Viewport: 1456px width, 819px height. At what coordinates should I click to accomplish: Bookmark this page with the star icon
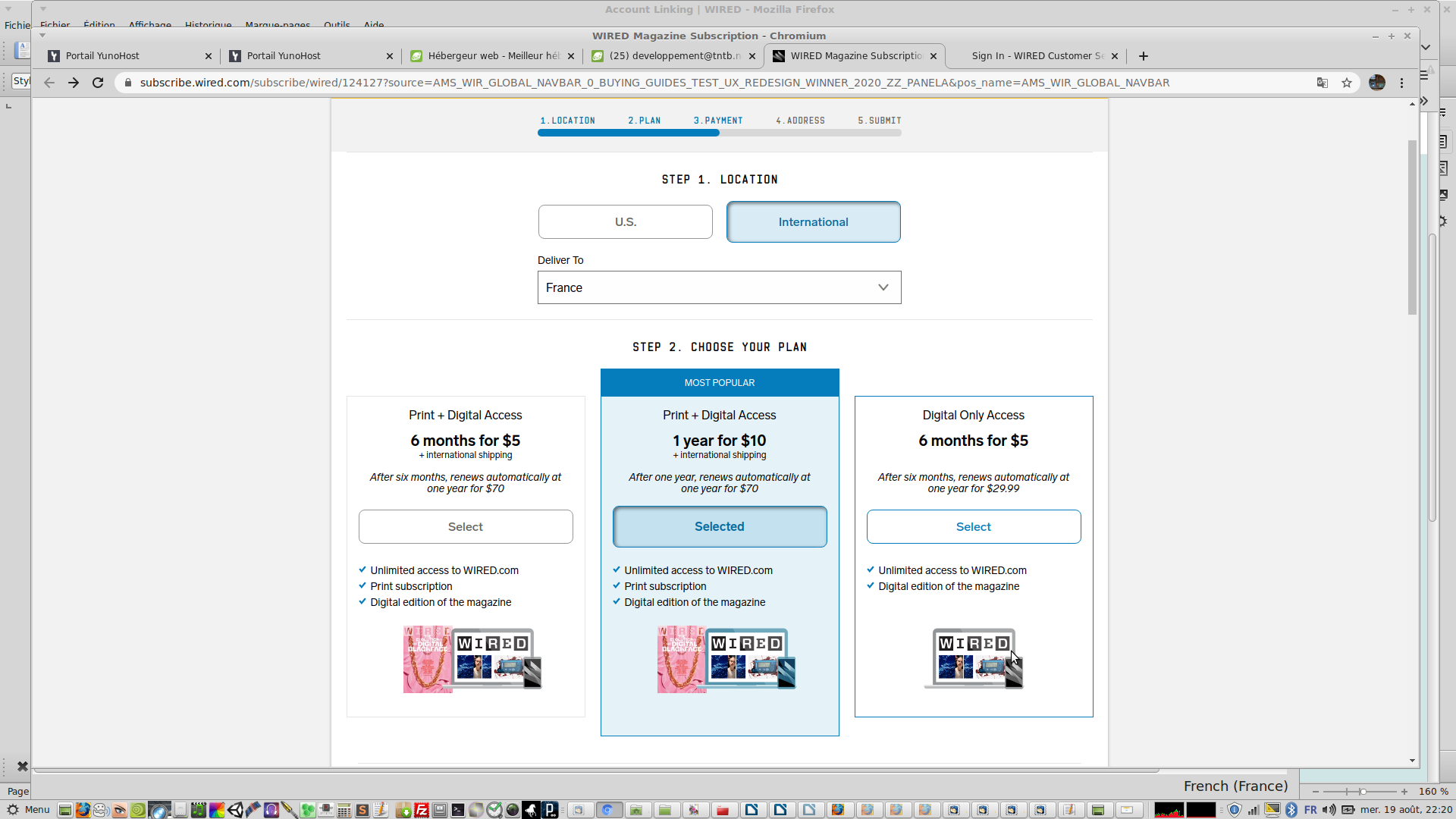pyautogui.click(x=1347, y=83)
